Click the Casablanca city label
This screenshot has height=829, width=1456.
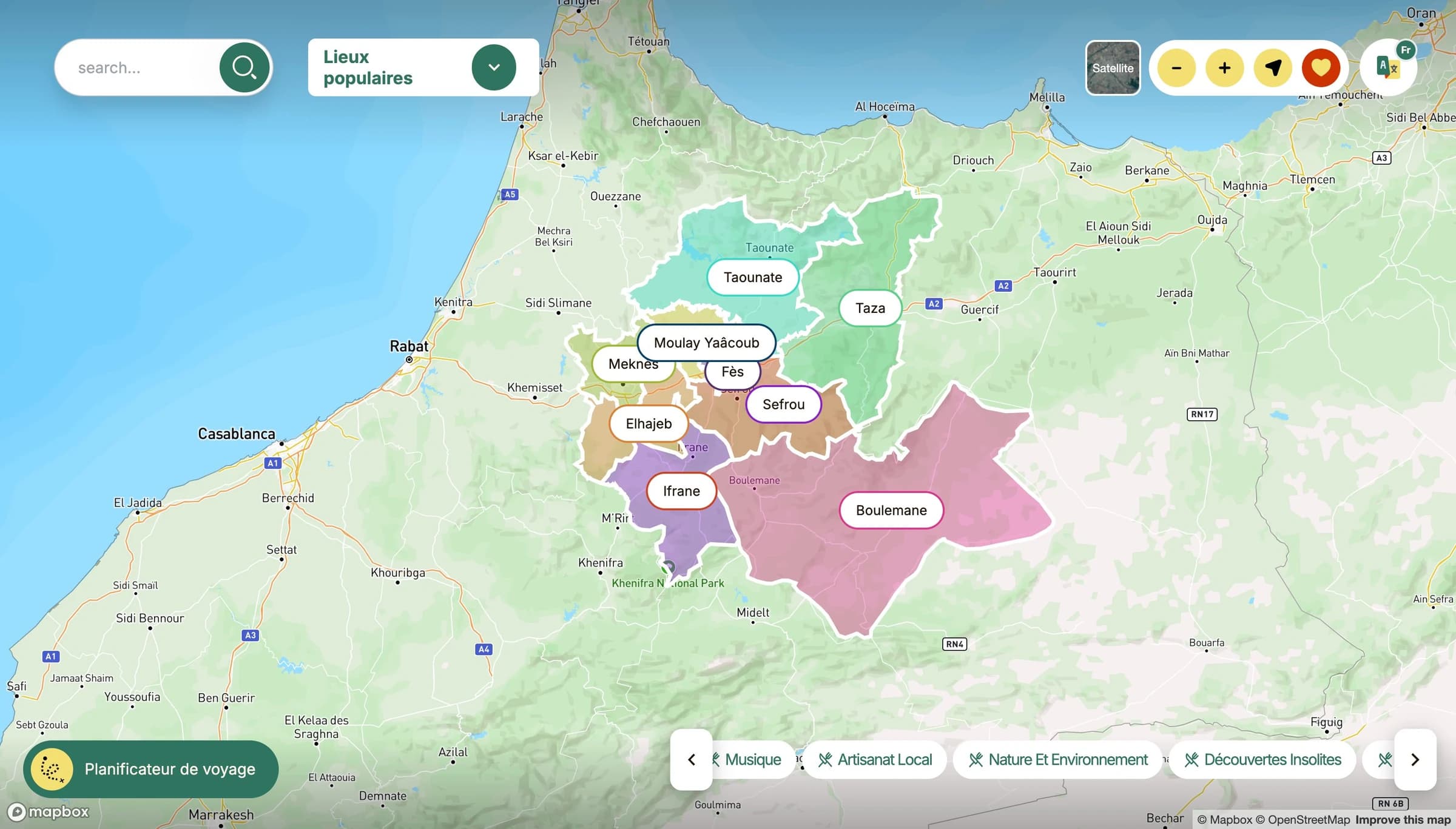(237, 434)
